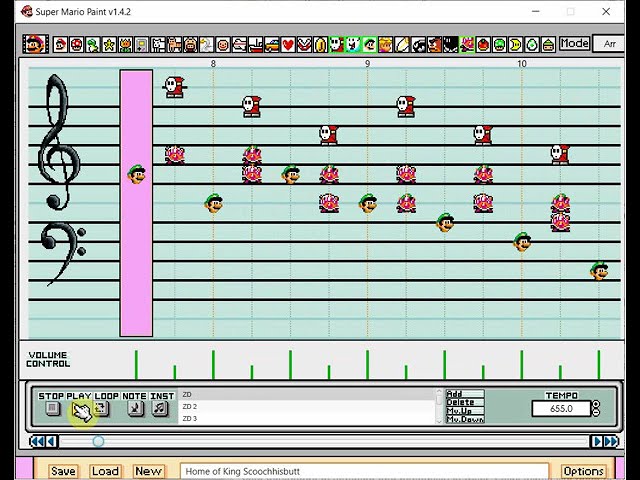Screen dimensions: 640x480
Task: Click the song position slider knob
Action: point(98,441)
